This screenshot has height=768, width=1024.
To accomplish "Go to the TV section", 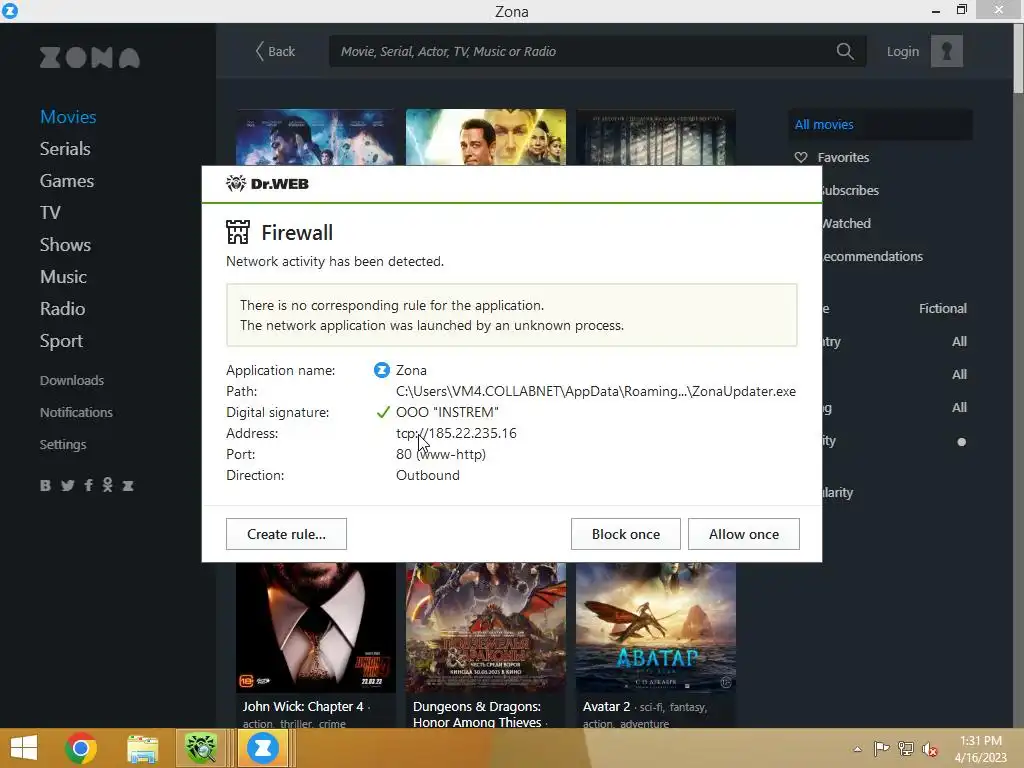I will tap(50, 213).
